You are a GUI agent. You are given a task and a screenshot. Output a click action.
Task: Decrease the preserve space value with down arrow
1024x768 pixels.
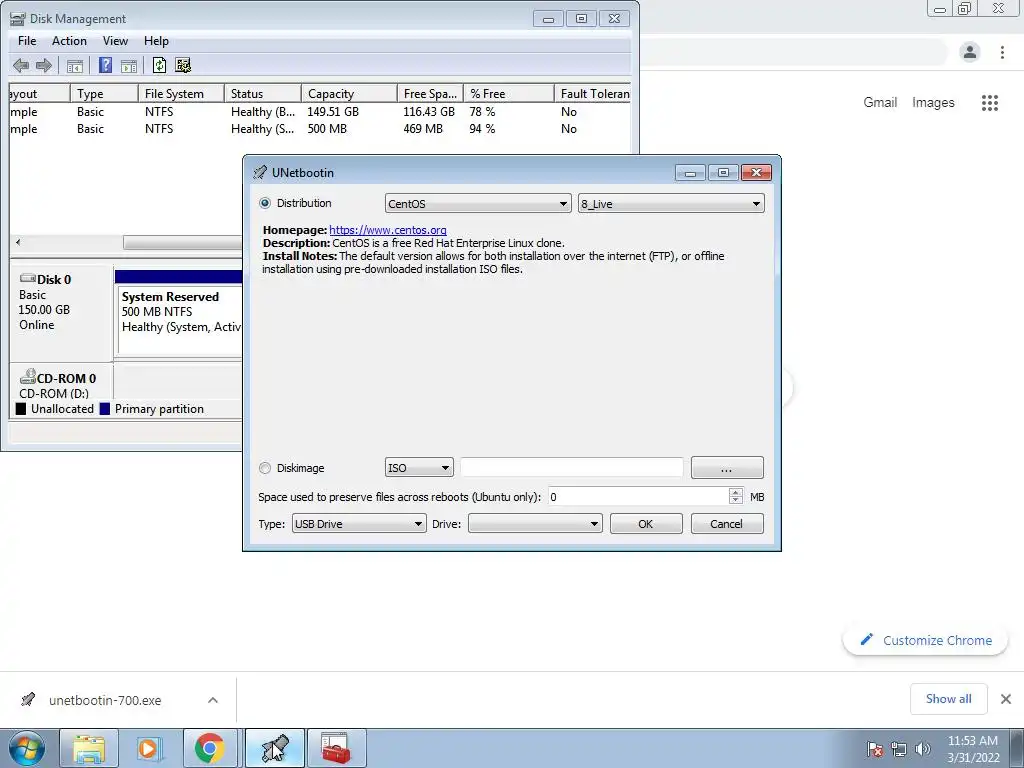736,501
